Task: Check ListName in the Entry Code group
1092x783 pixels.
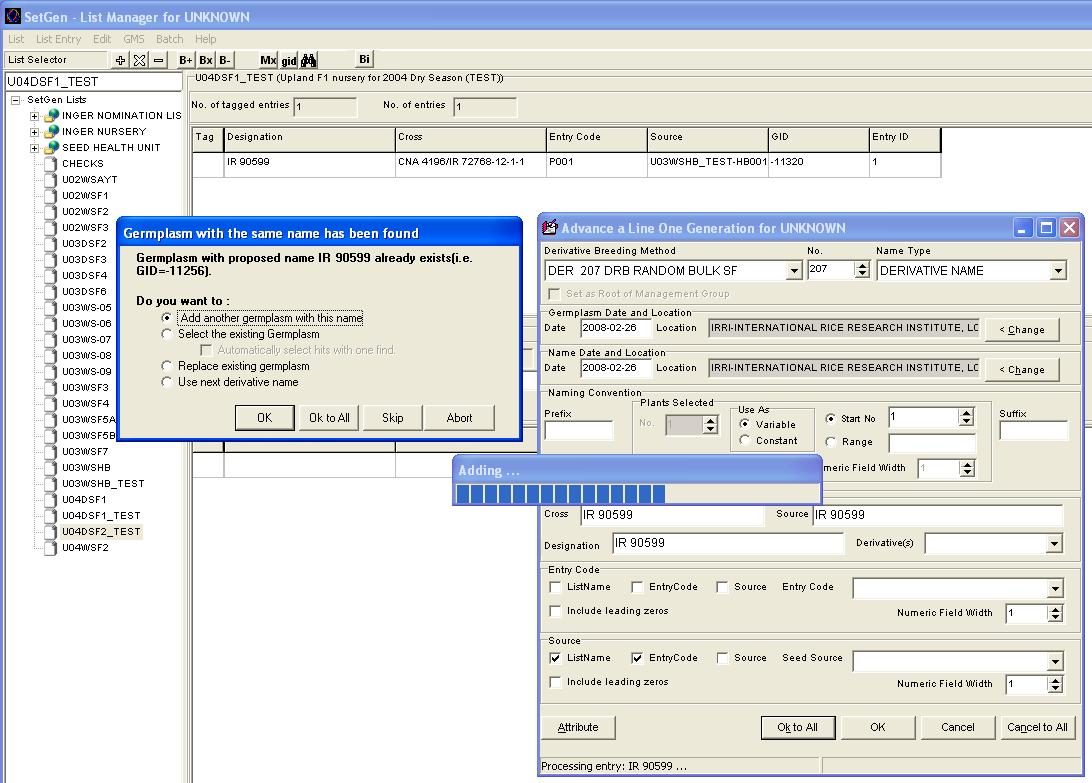Action: [x=555, y=587]
